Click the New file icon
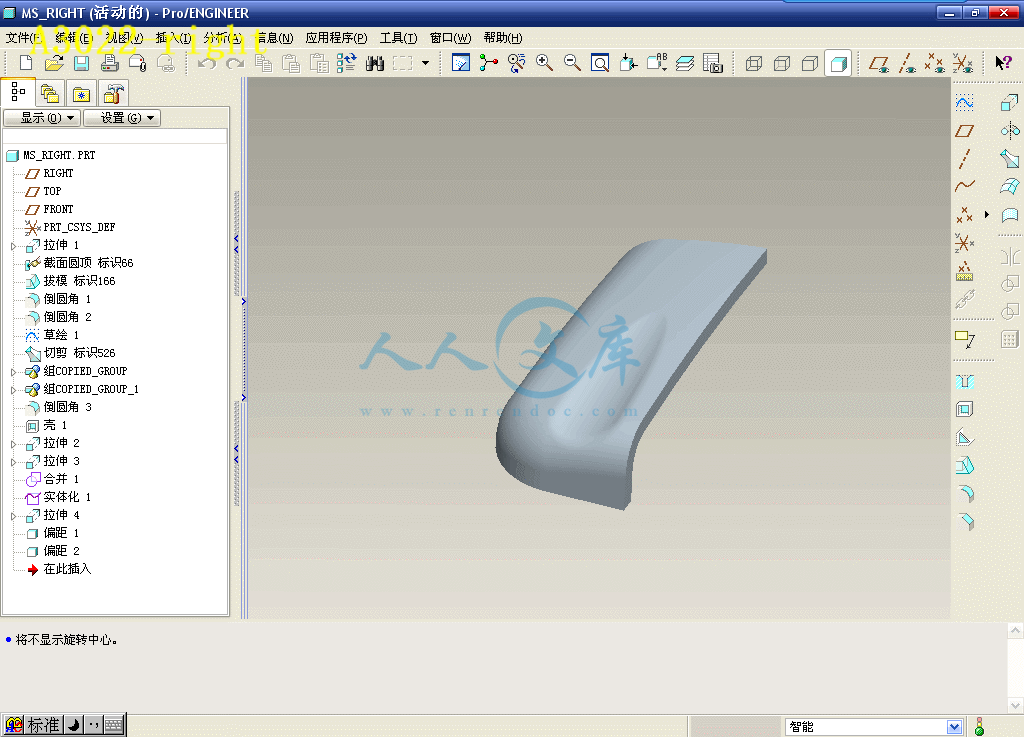1024x737 pixels. tap(25, 63)
